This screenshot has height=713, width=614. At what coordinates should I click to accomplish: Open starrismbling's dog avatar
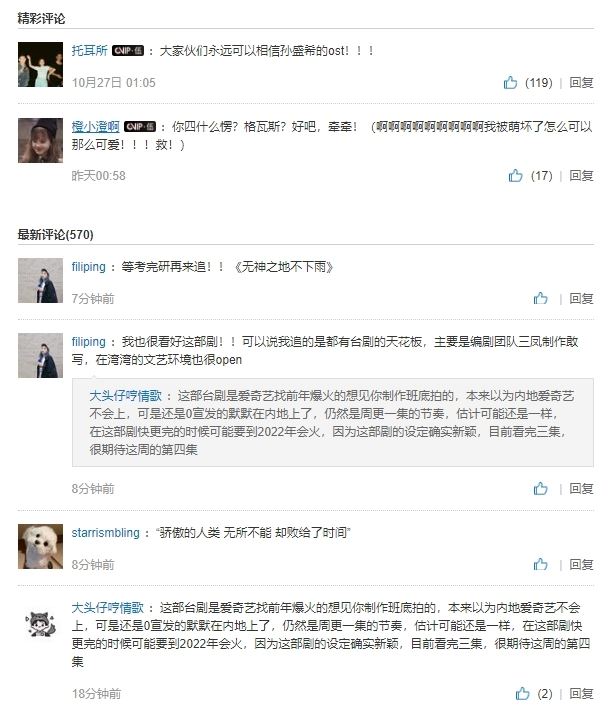41,547
